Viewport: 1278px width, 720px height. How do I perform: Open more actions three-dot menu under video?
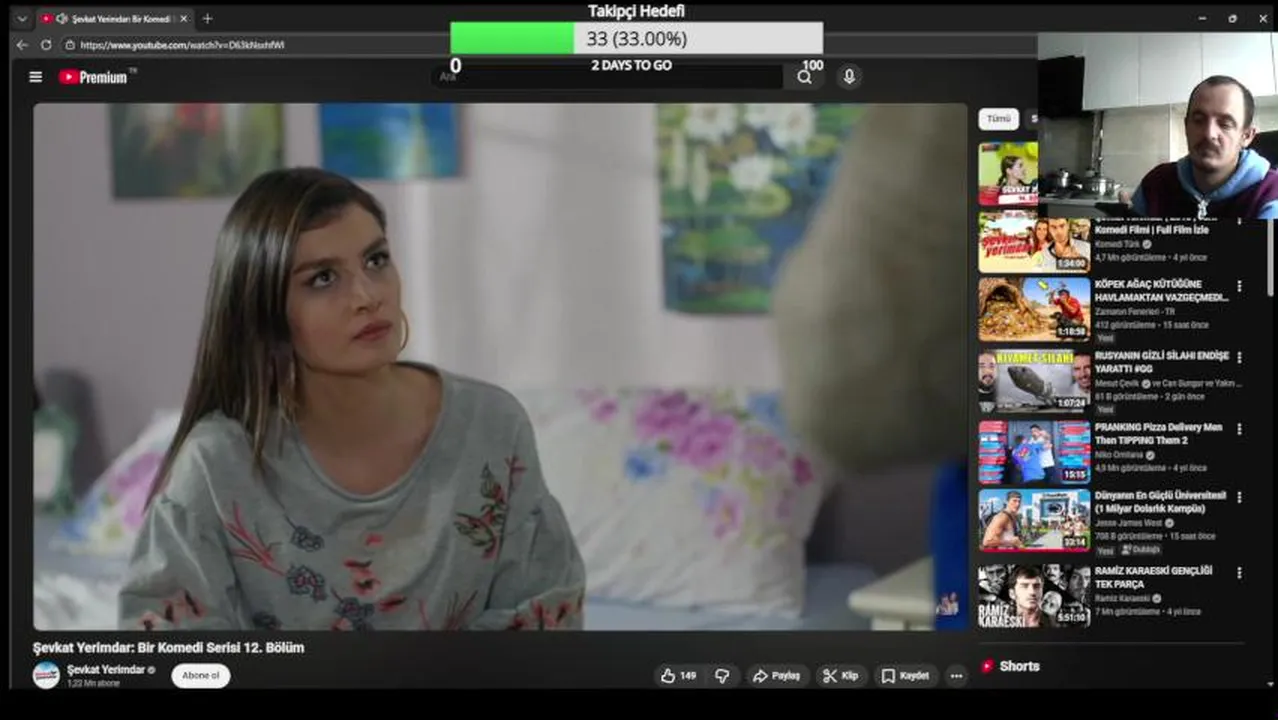[956, 676]
